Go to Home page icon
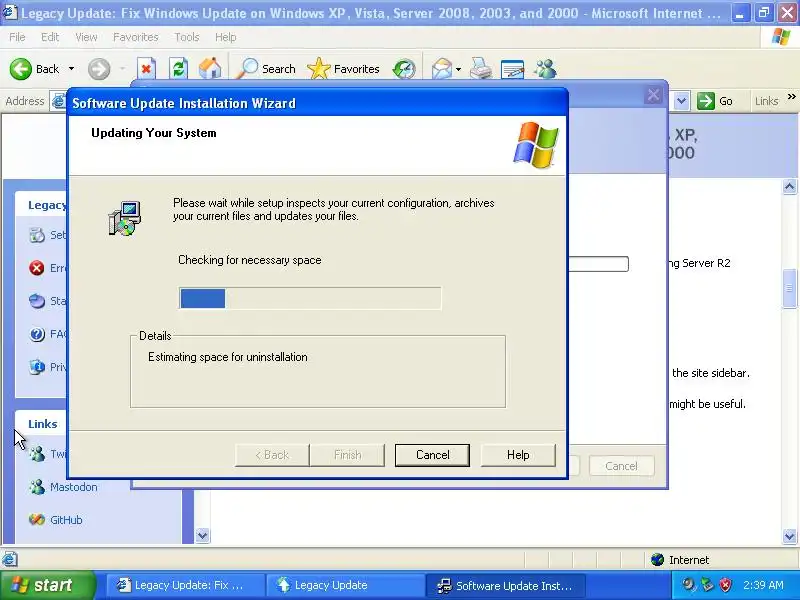The image size is (800, 600). [210, 69]
